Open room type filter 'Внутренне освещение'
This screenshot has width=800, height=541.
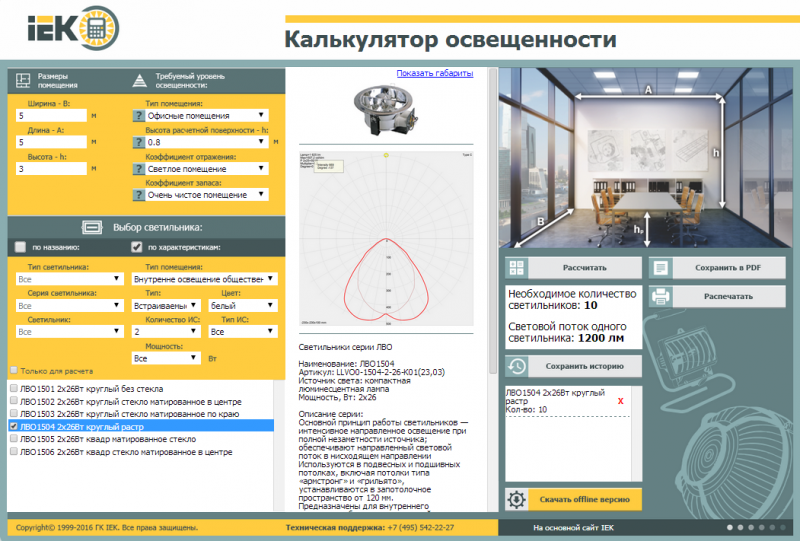(x=205, y=279)
